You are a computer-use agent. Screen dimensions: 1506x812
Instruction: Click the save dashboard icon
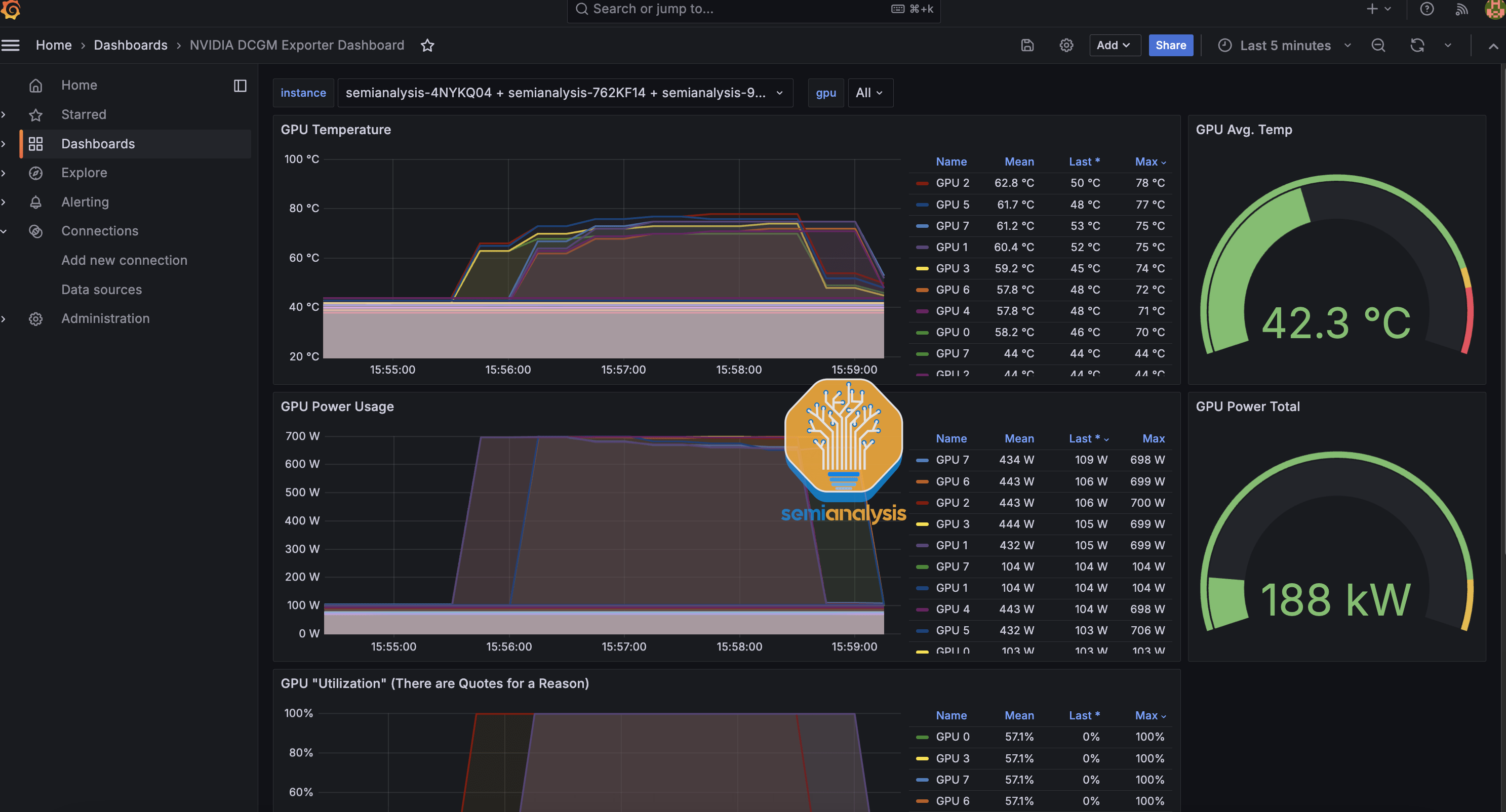click(x=1027, y=45)
